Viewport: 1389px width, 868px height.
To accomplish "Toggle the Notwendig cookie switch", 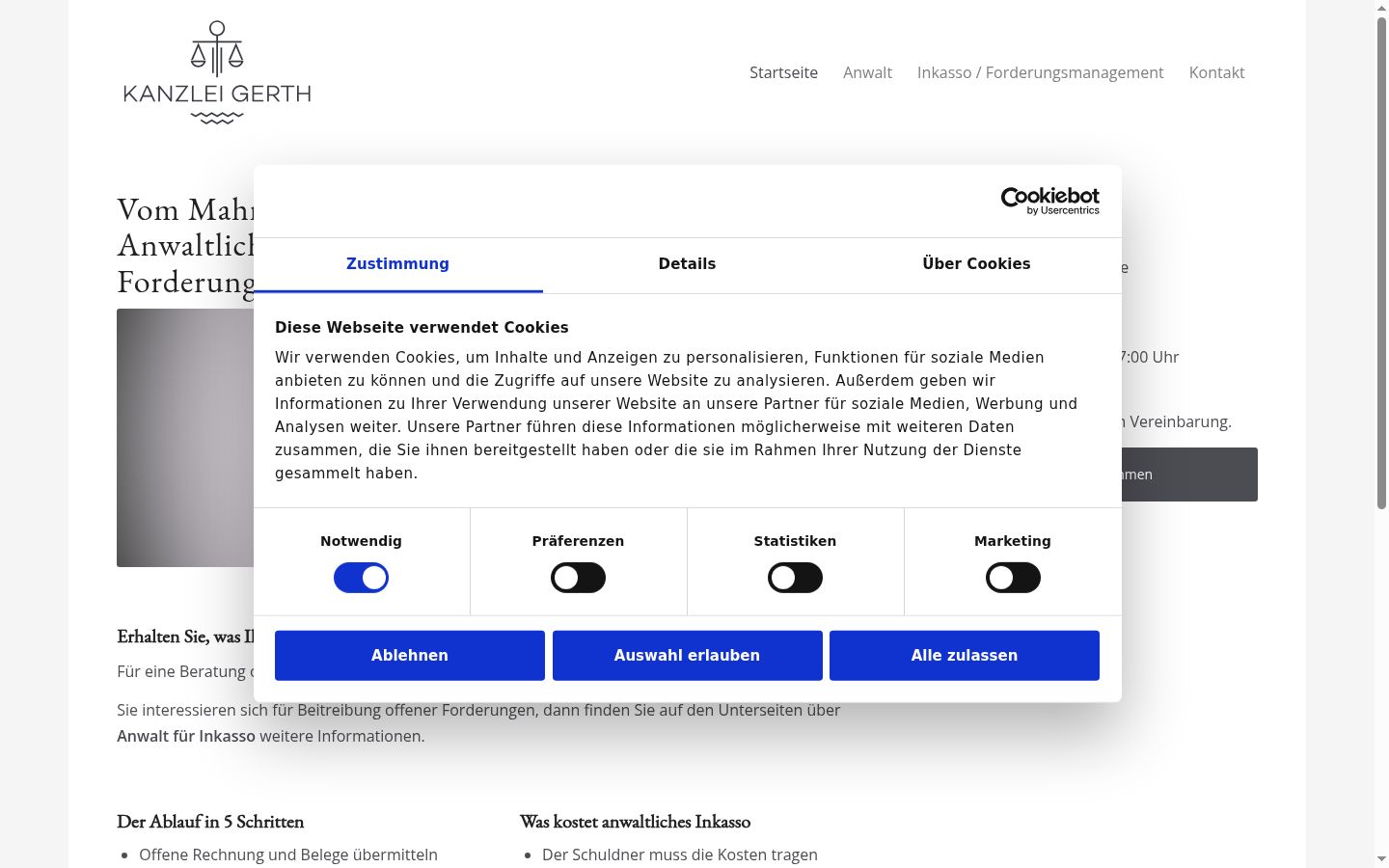I will tap(361, 578).
